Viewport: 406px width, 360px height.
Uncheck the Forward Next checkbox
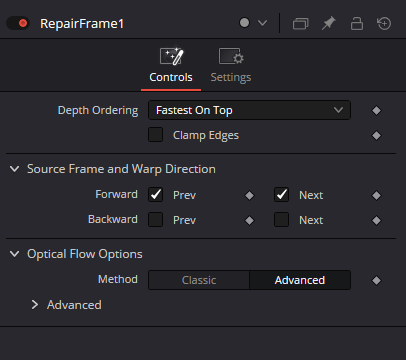point(281,195)
